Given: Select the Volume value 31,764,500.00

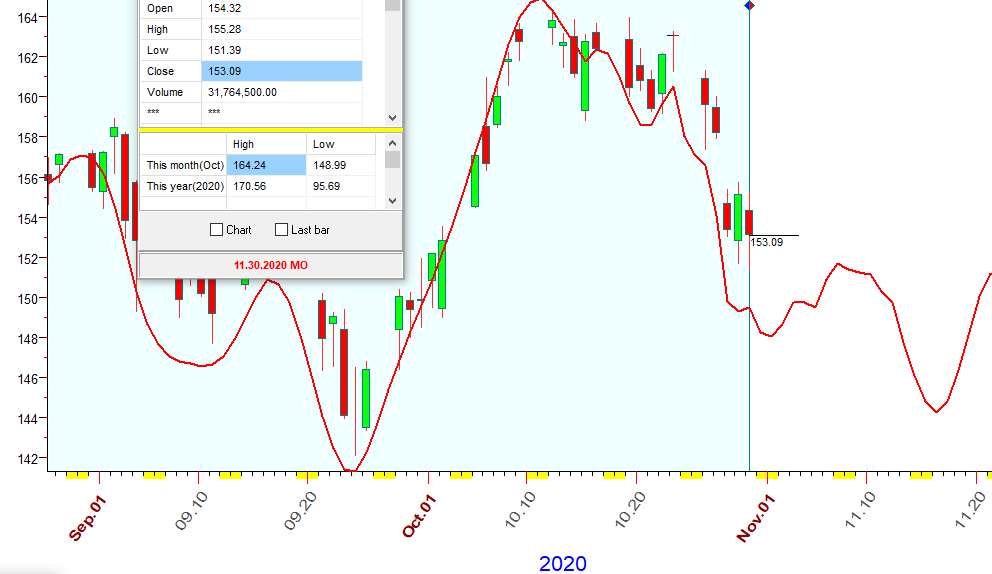Looking at the screenshot, I should [281, 92].
